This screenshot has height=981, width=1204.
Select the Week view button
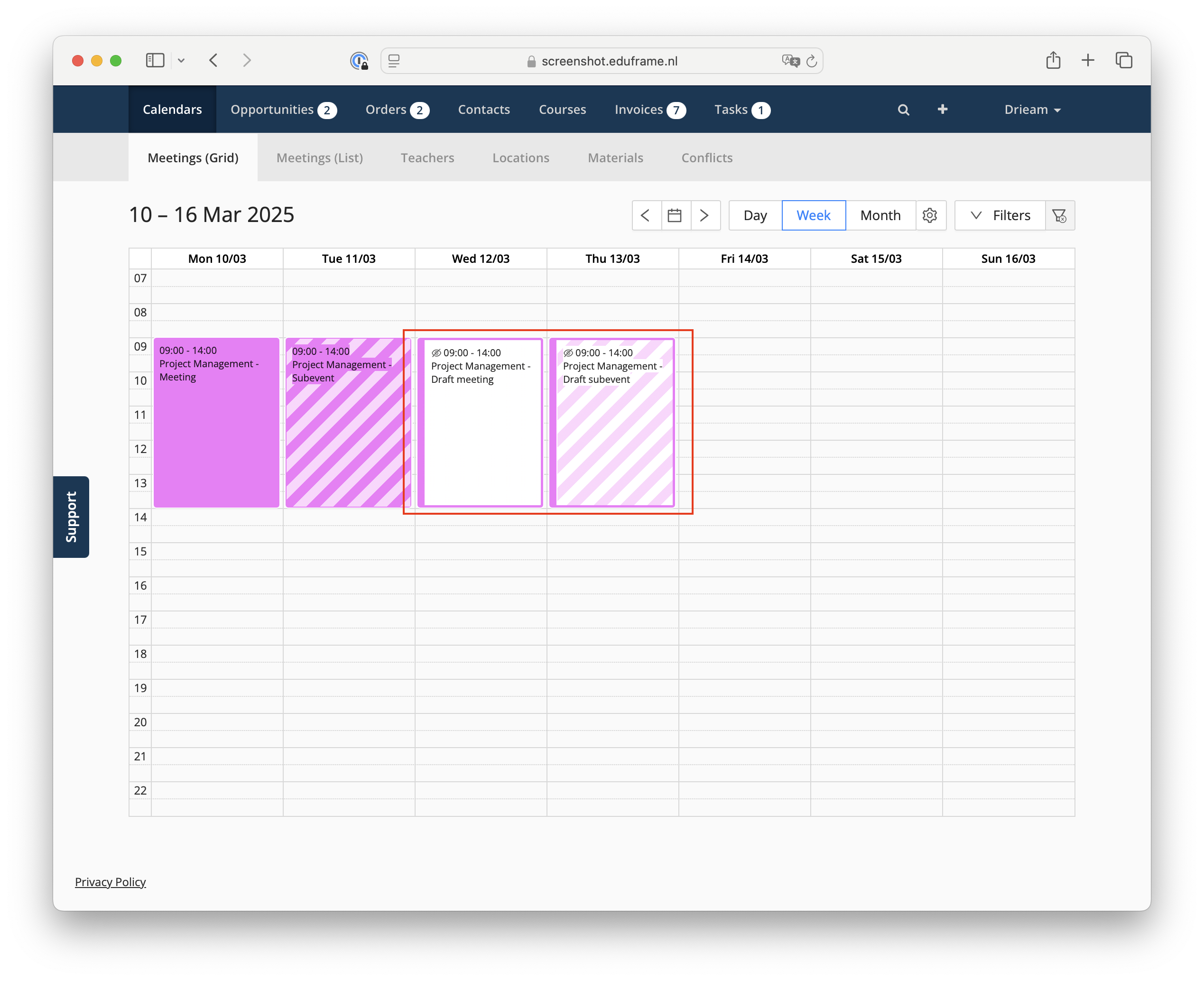pyautogui.click(x=813, y=215)
